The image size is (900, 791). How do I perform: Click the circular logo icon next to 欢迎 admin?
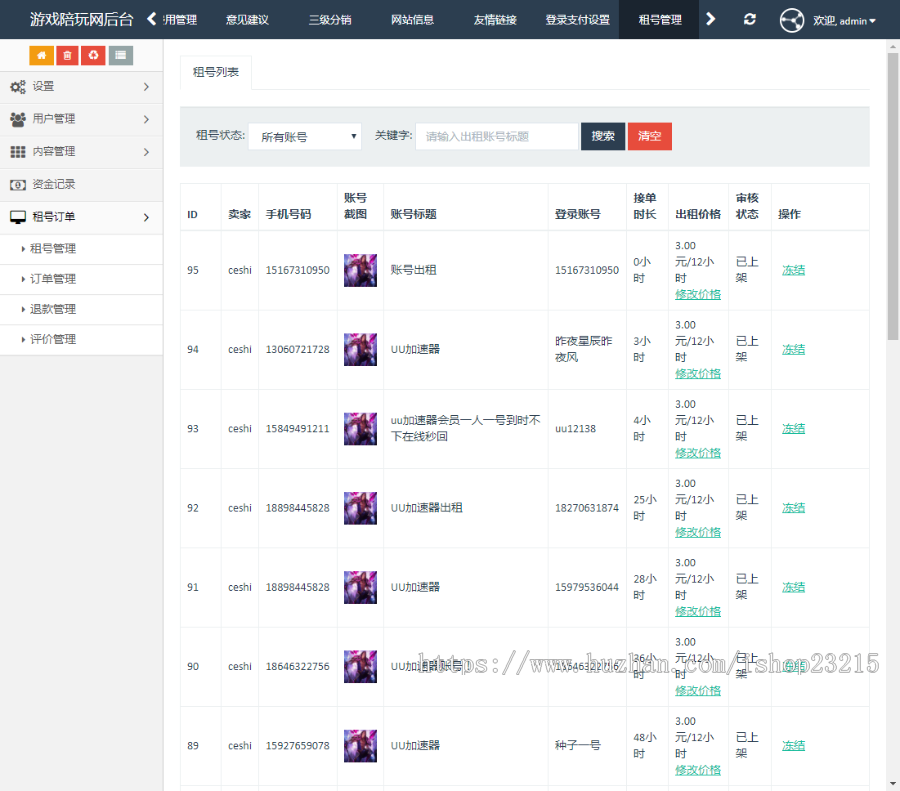click(791, 20)
